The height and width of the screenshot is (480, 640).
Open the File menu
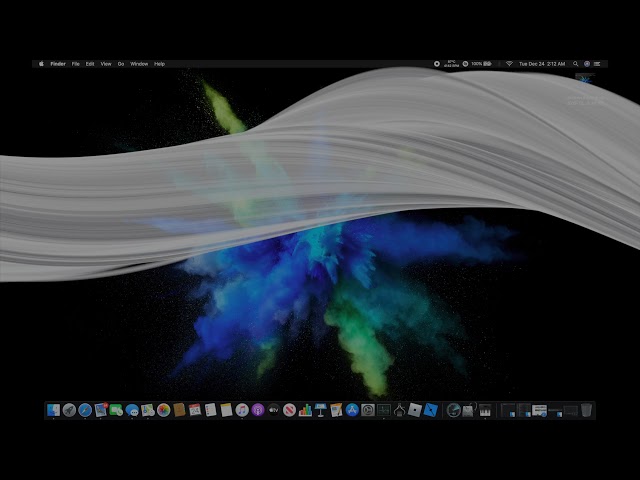click(x=76, y=64)
